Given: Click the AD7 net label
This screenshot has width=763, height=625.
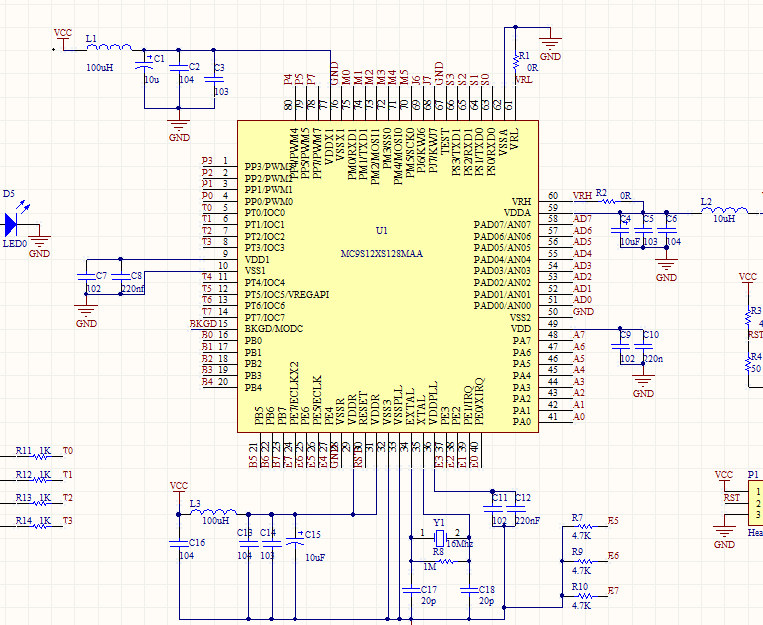Looking at the screenshot, I should click(x=582, y=219).
